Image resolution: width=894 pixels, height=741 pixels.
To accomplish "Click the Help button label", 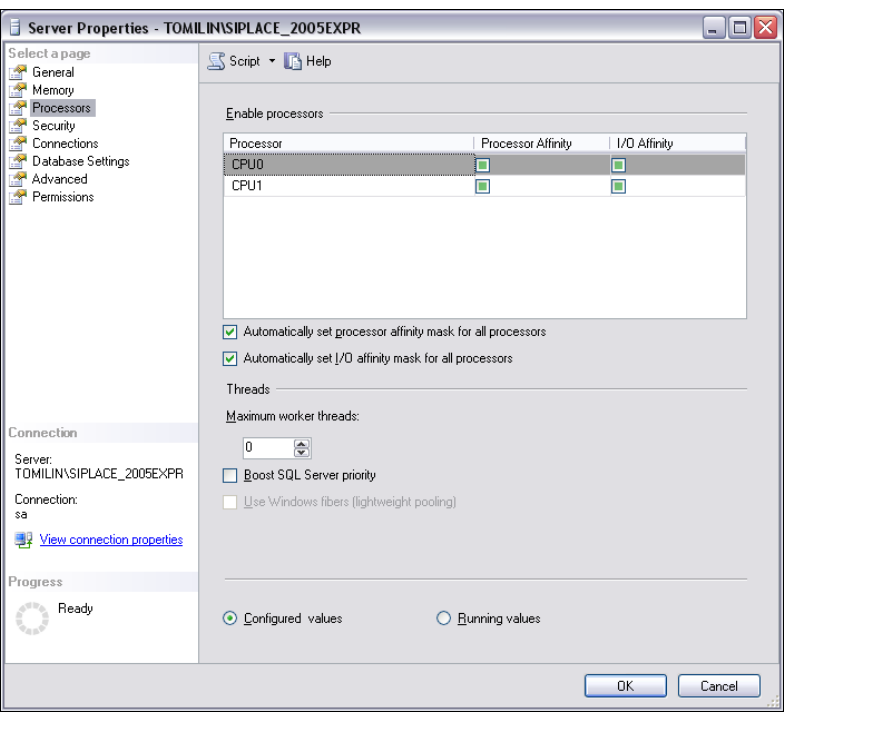I will coord(318,61).
